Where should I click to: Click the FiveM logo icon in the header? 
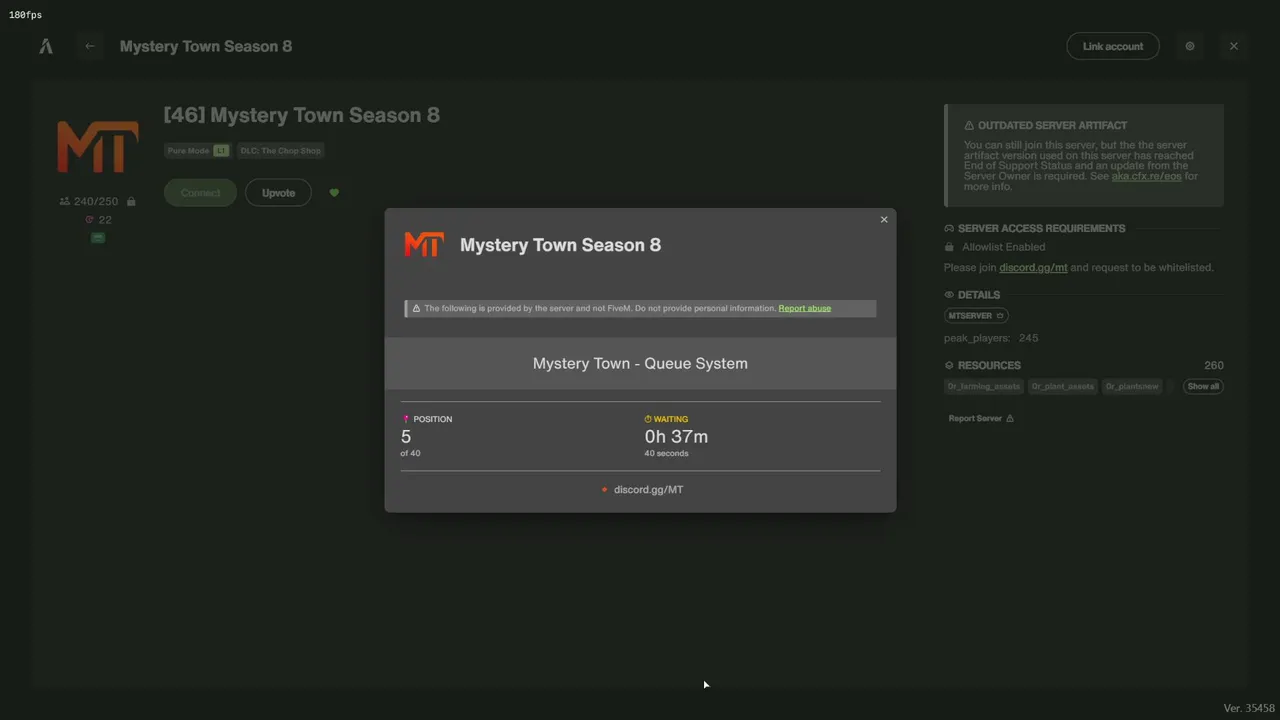(46, 46)
